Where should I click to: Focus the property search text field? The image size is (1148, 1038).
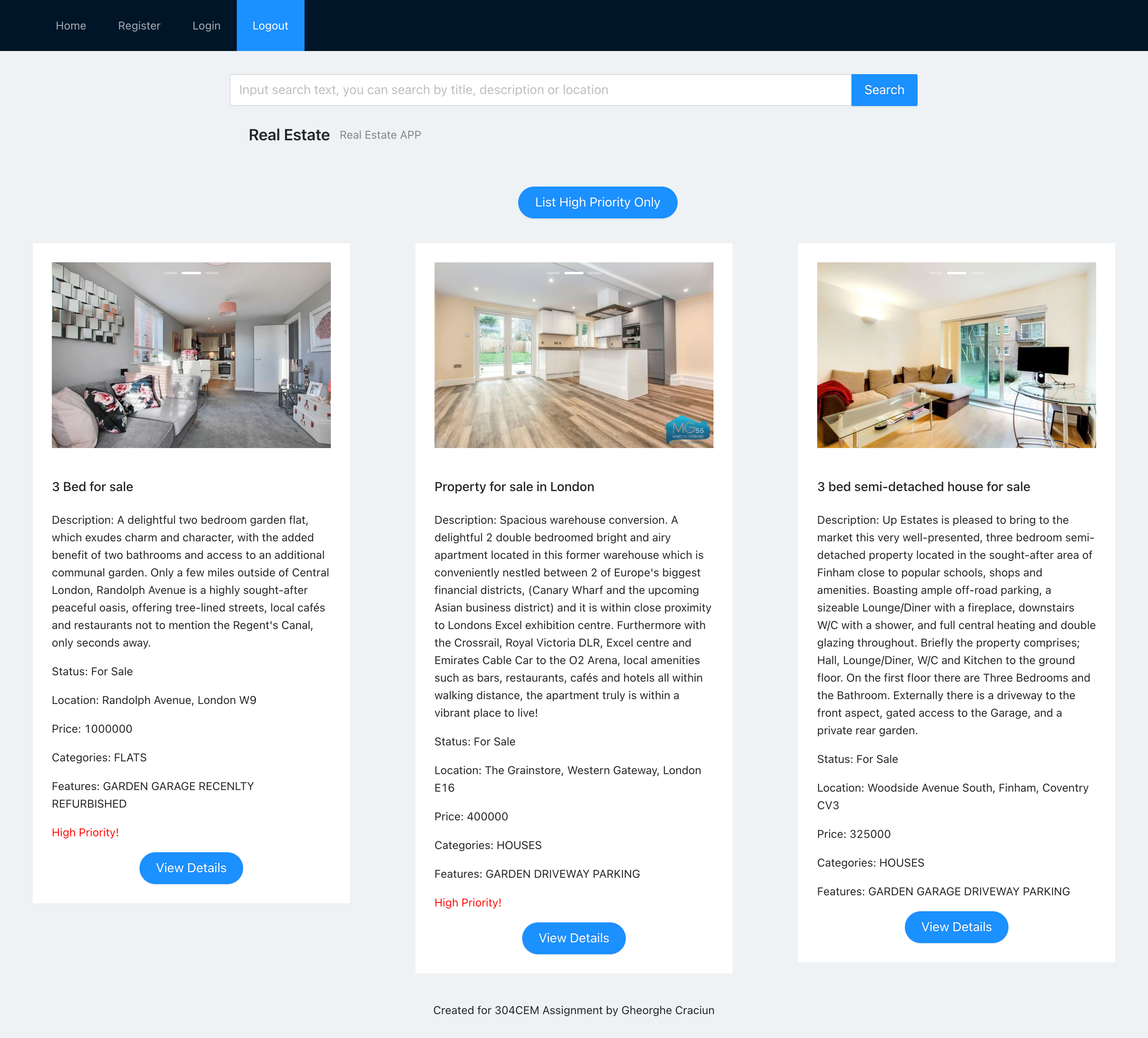point(541,90)
